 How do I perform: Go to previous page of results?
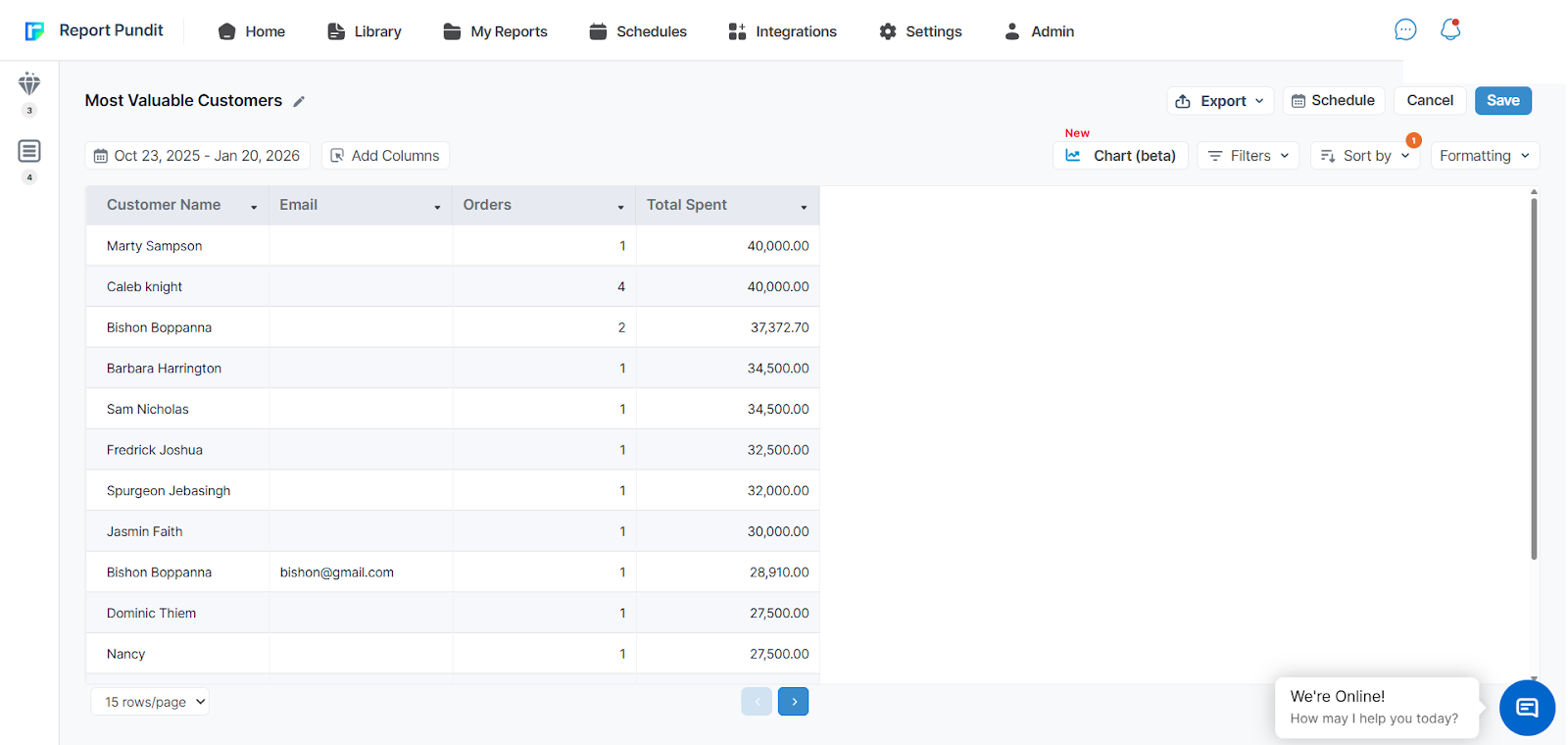pyautogui.click(x=757, y=702)
